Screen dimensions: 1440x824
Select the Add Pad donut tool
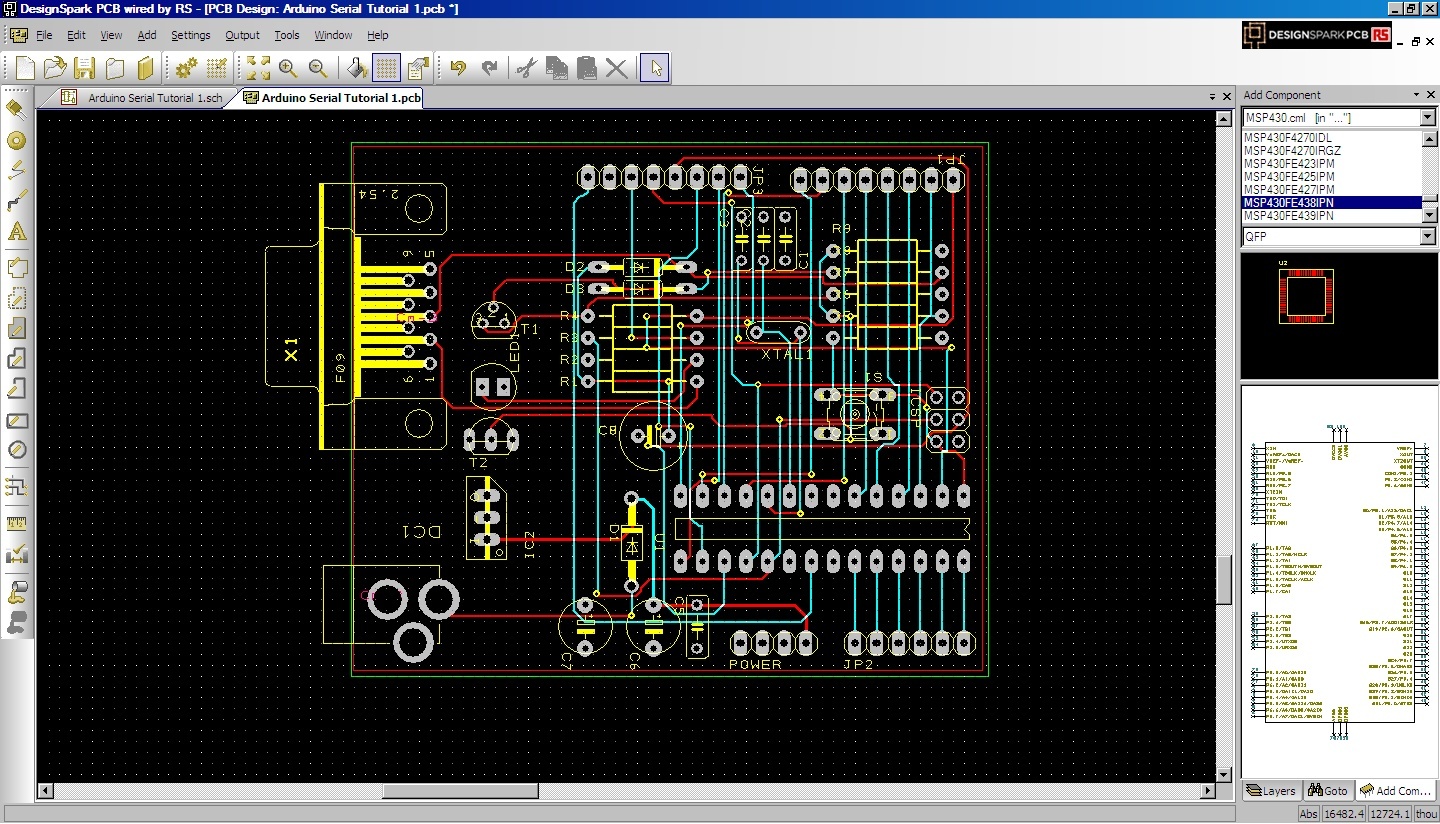(x=16, y=140)
